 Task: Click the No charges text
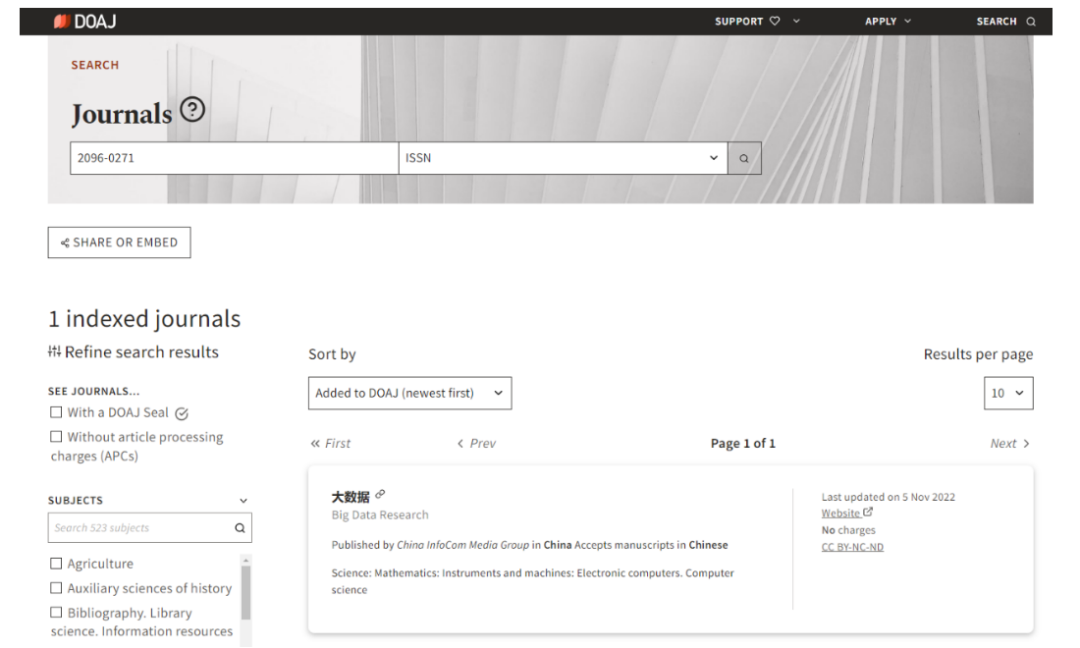click(x=848, y=530)
